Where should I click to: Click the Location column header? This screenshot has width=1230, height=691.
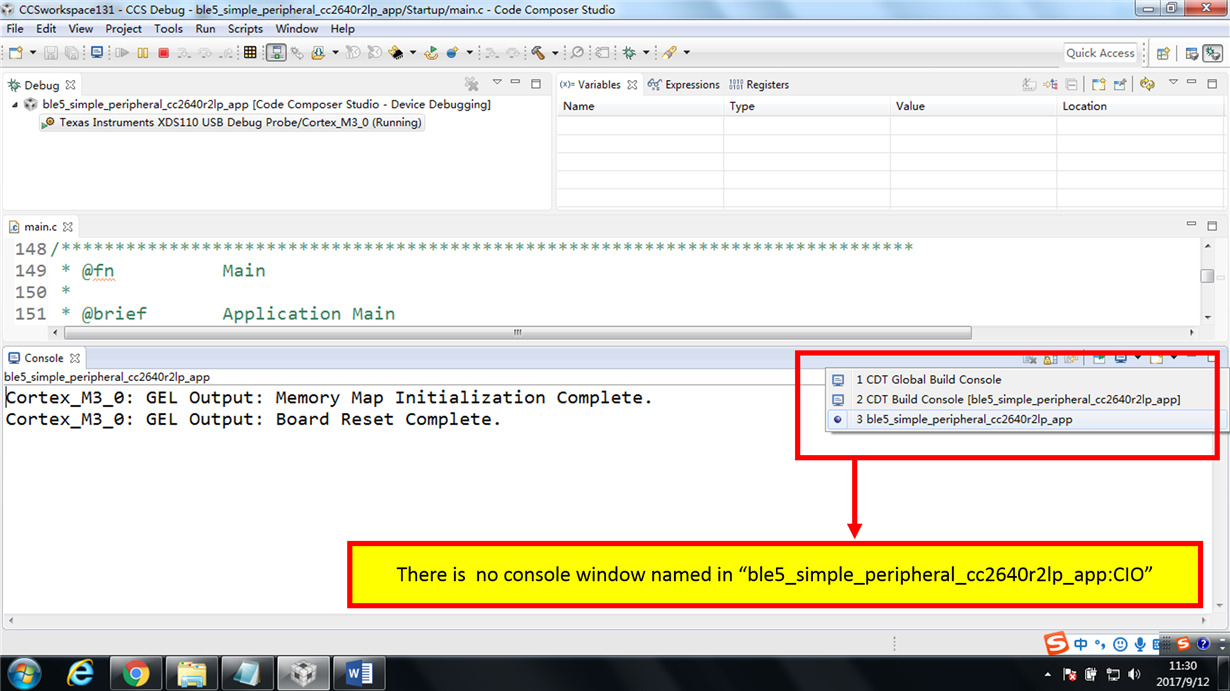coord(1140,106)
